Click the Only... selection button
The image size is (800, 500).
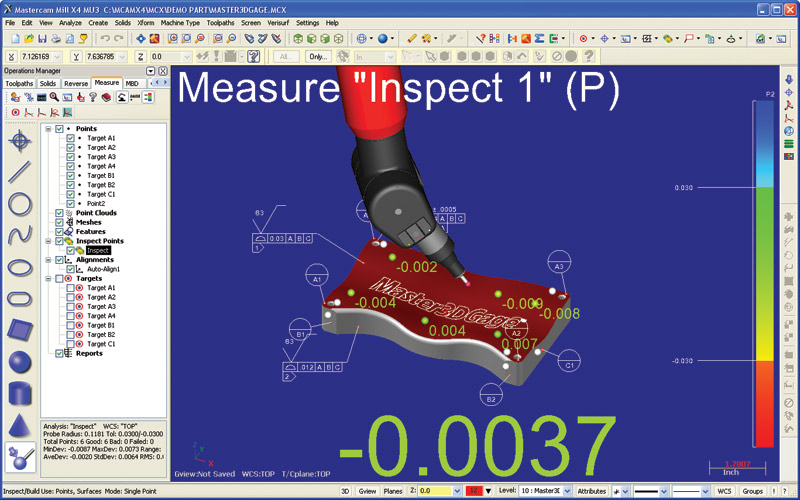click(x=318, y=57)
